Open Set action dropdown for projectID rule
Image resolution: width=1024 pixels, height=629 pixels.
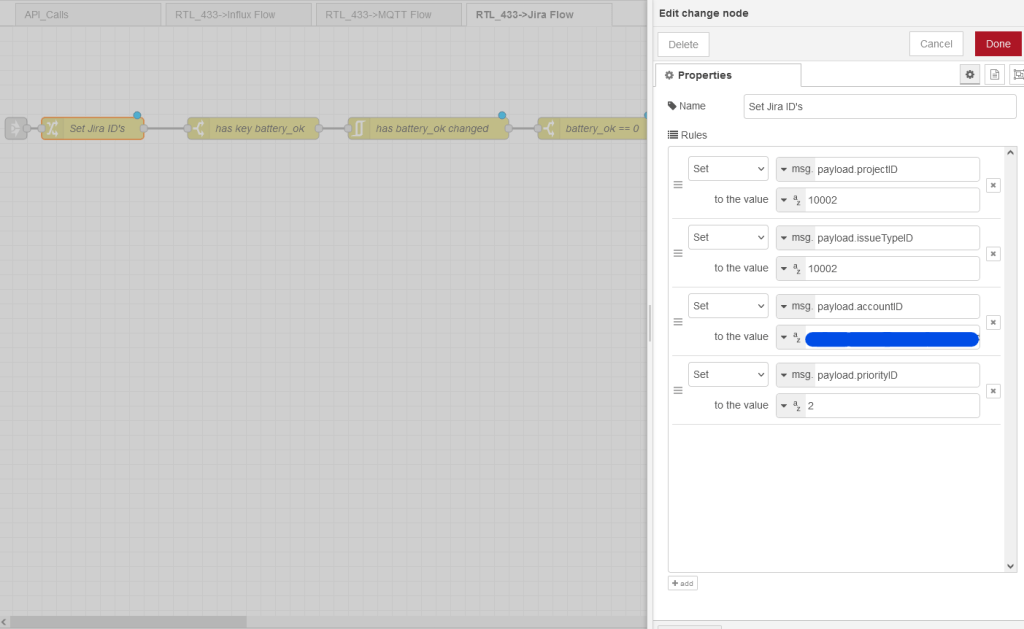pos(728,169)
